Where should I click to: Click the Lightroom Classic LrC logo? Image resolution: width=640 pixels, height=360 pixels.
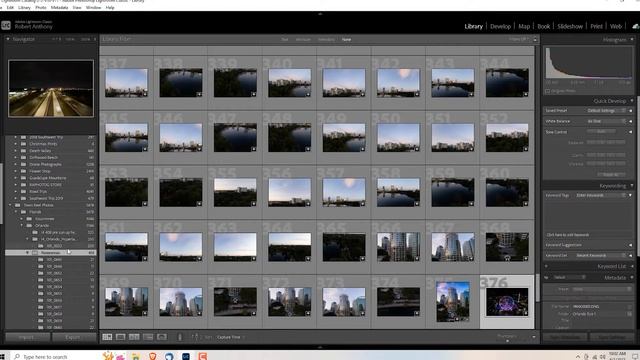click(x=6, y=25)
